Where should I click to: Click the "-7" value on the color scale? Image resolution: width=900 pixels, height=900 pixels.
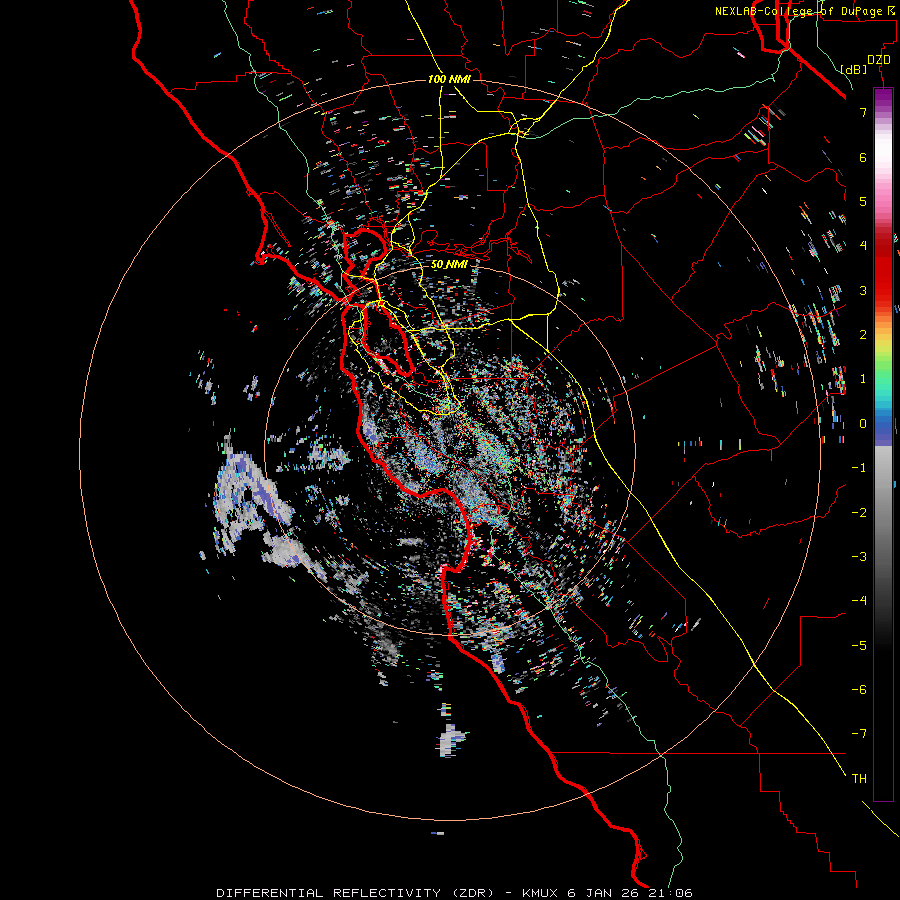tap(859, 734)
